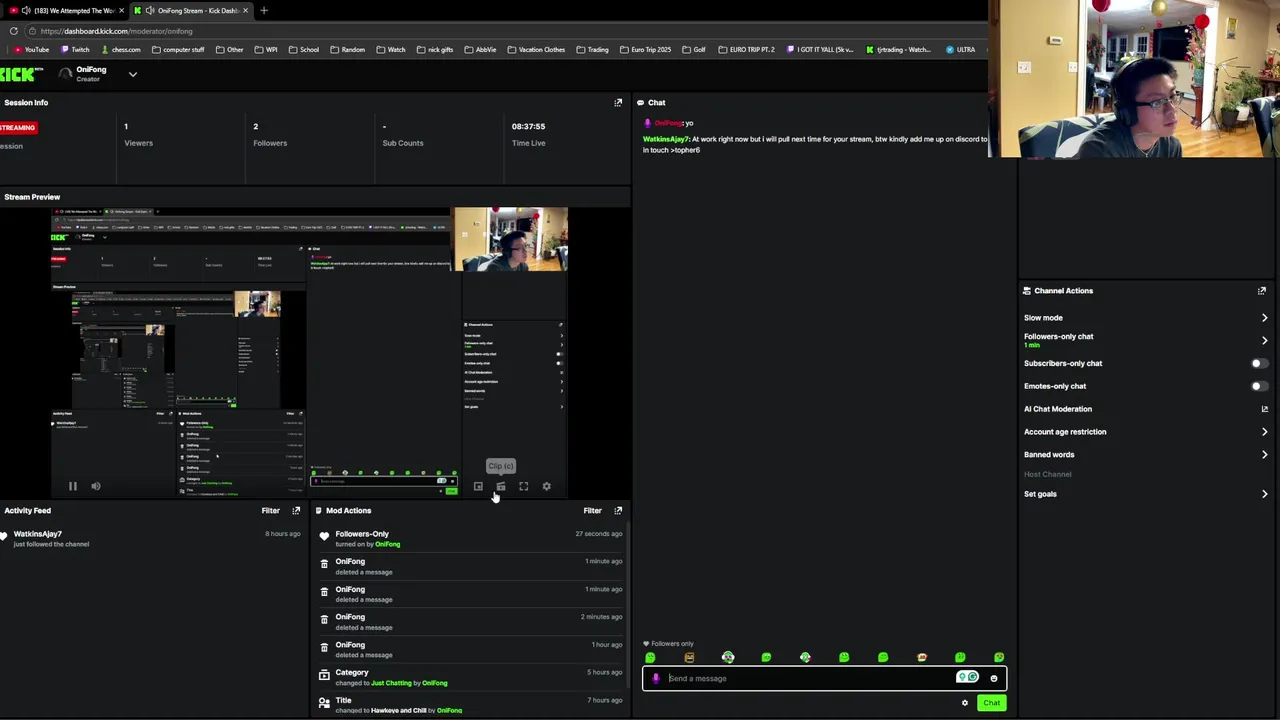Open the School bookmark folder
Viewport: 1280px width, 720px height.
click(x=303, y=50)
